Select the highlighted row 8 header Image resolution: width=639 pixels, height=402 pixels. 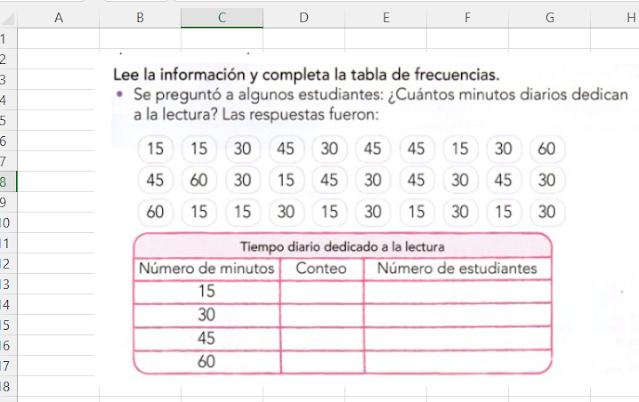tap(8, 181)
